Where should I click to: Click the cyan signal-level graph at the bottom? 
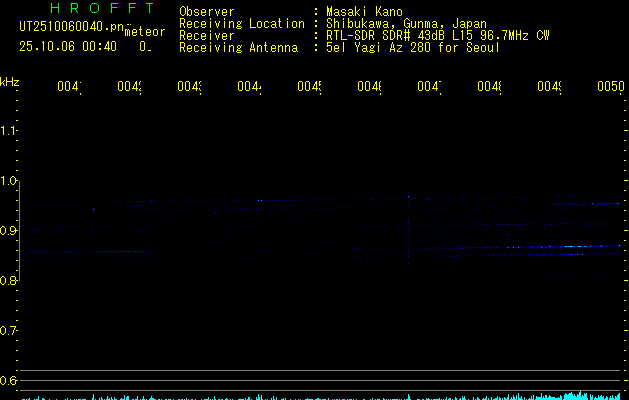tap(321, 396)
